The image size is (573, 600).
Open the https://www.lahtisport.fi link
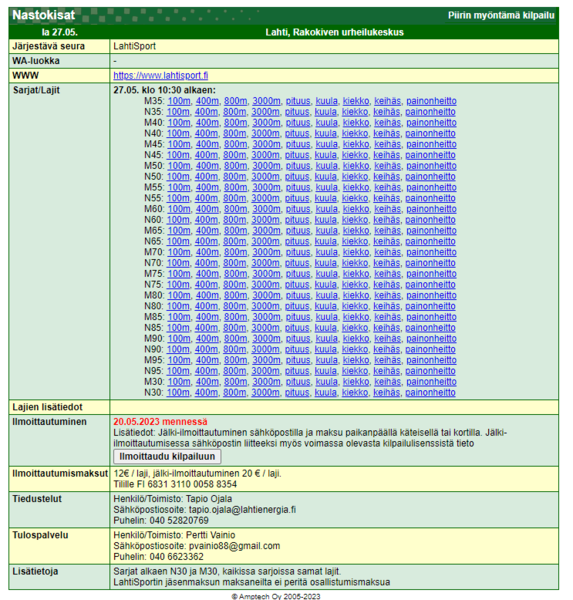[161, 75]
